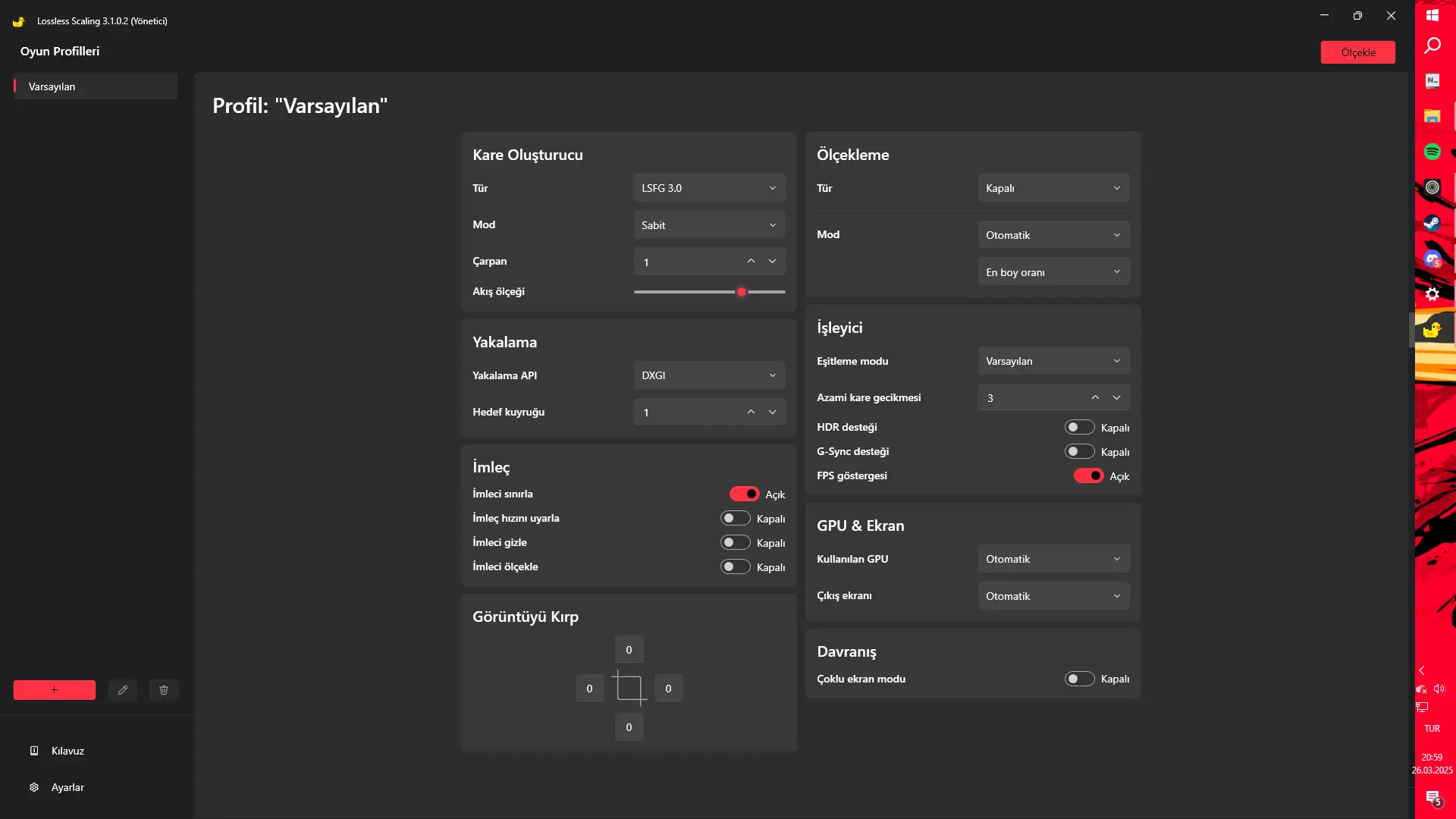Image resolution: width=1456 pixels, height=819 pixels.
Task: Enable the HDR desteği toggle
Action: 1079,428
